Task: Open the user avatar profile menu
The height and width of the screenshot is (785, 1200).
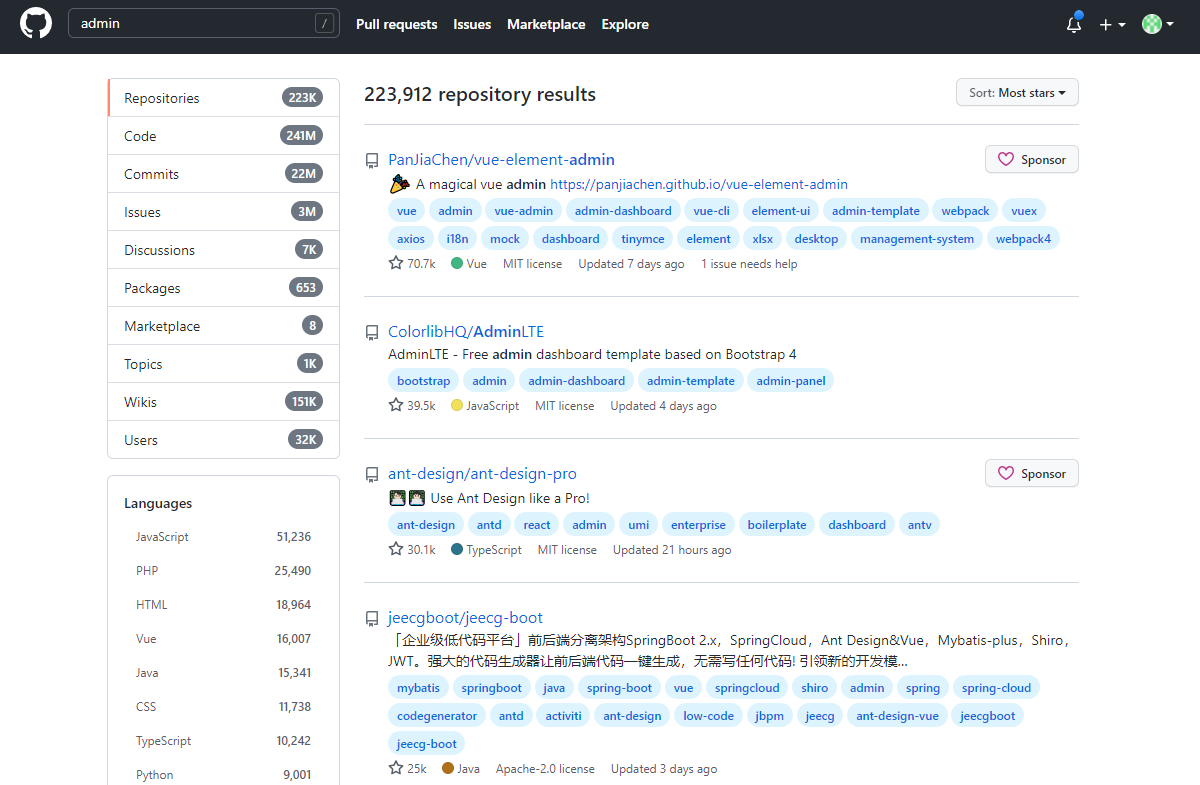Action: tap(1157, 25)
